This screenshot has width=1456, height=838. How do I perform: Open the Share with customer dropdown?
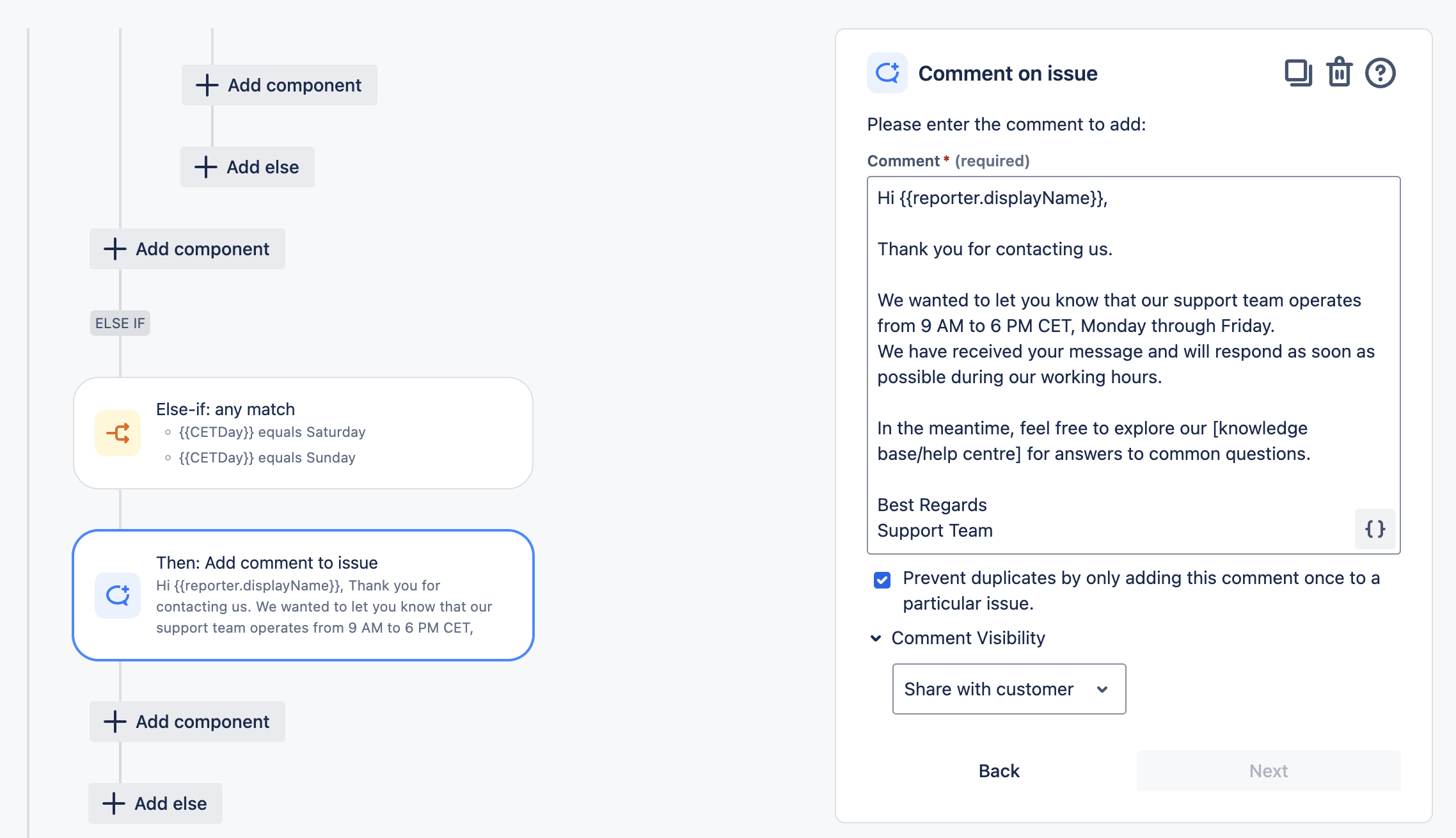[1009, 689]
